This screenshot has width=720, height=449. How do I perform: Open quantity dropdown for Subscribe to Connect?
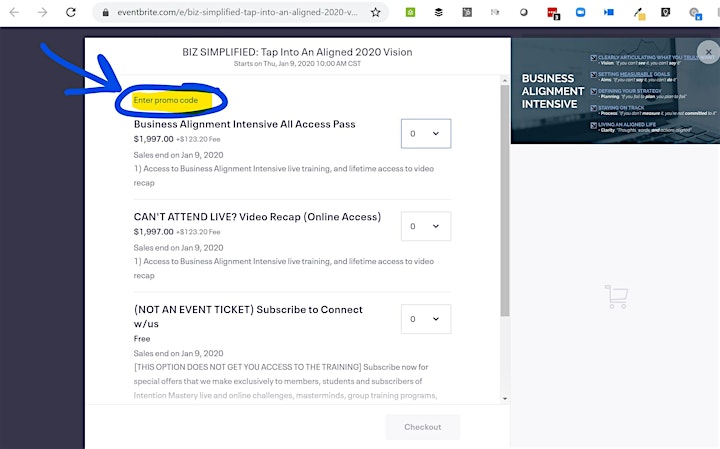[426, 319]
